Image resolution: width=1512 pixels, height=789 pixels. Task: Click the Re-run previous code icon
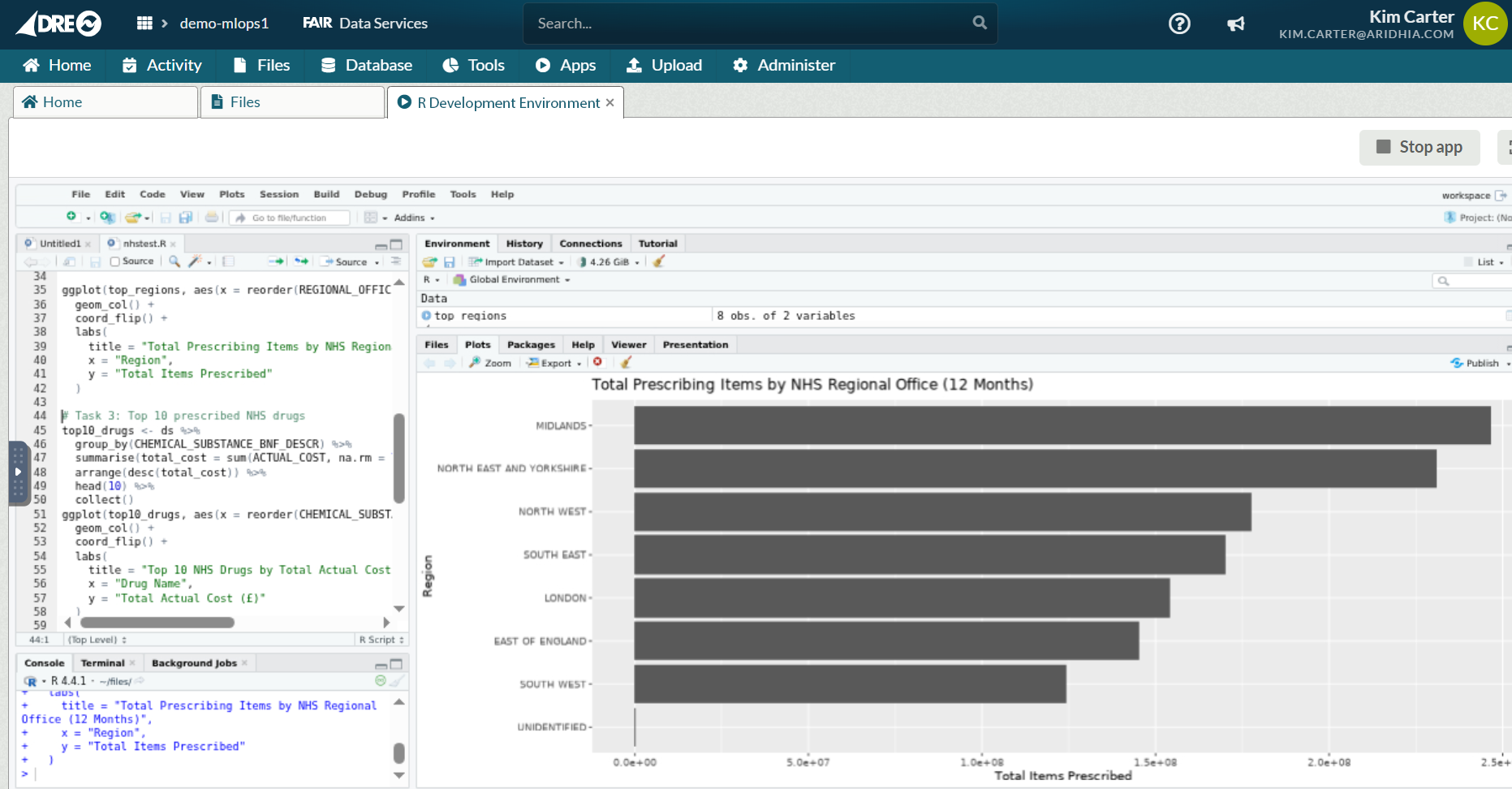301,261
